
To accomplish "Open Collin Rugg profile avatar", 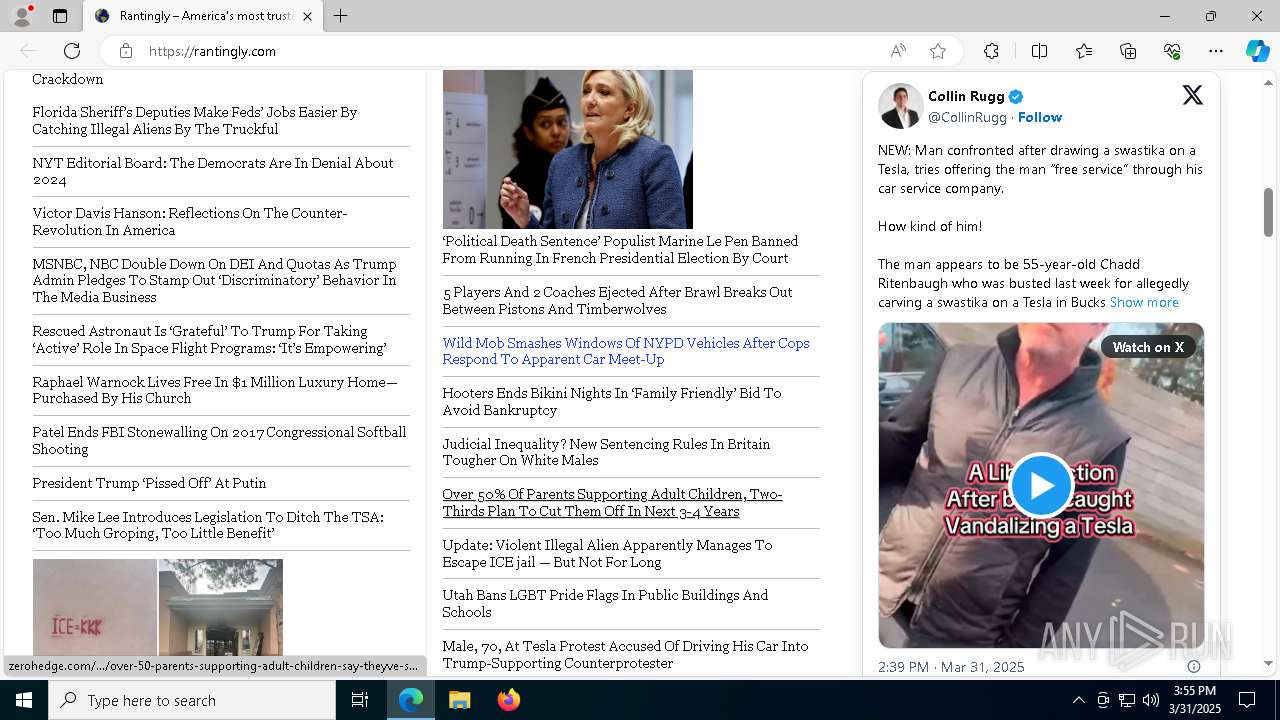I will pyautogui.click(x=900, y=106).
